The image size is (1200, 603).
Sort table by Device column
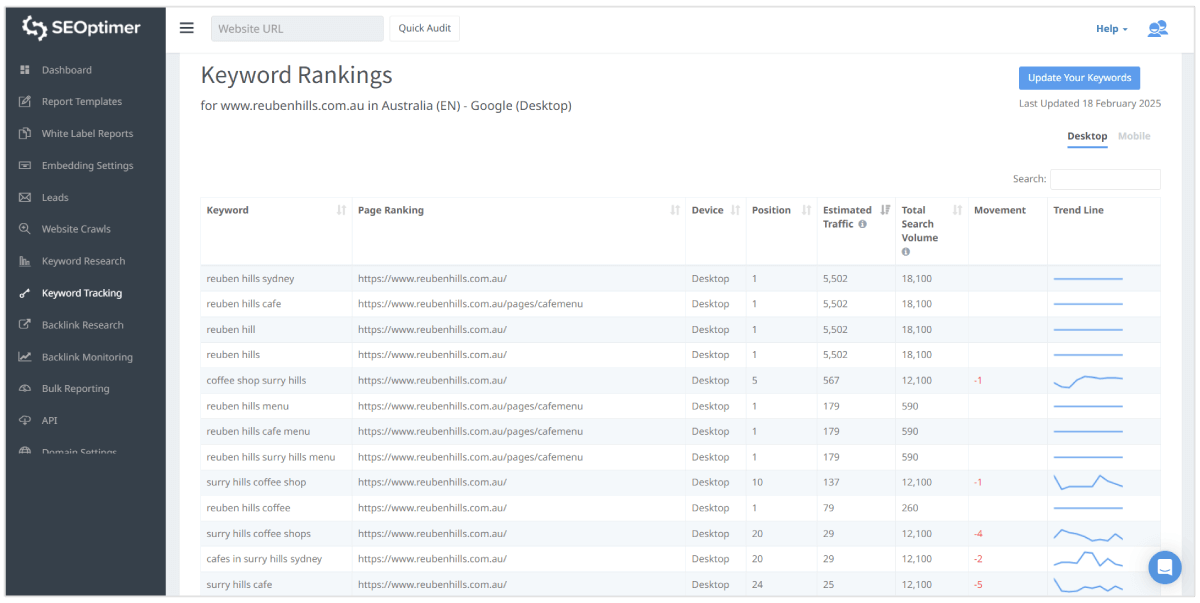pyautogui.click(x=735, y=210)
